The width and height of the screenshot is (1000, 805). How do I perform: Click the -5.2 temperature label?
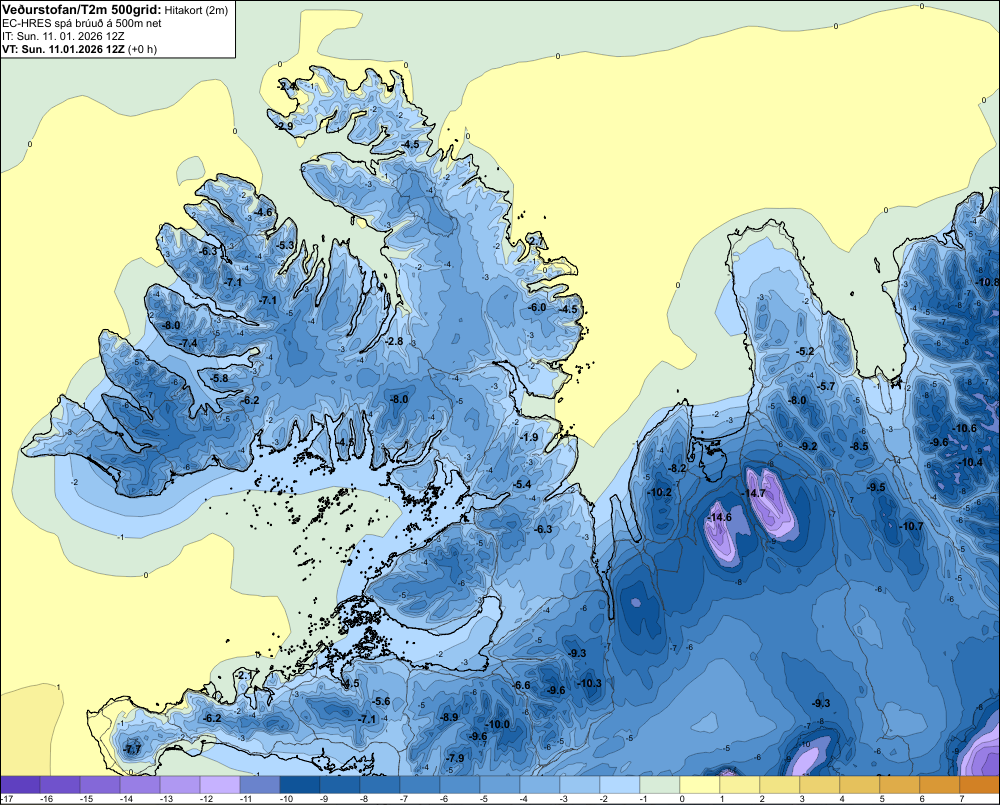[805, 351]
